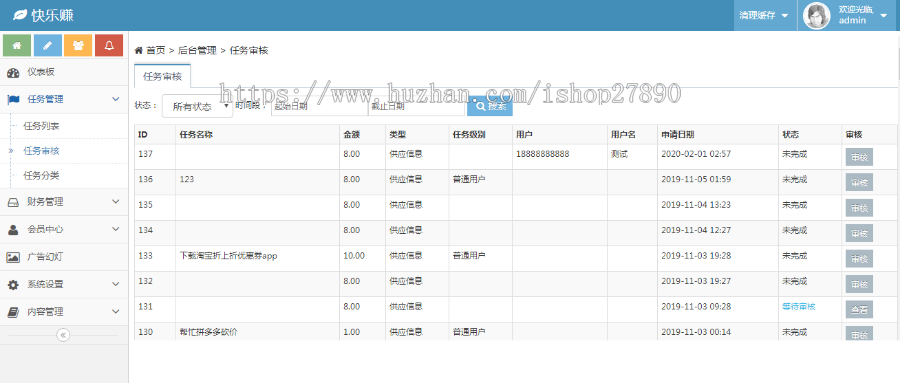Click task name 下载淘宝折上折优惠券app
Viewport: 900px width, 383px height.
tap(228, 256)
